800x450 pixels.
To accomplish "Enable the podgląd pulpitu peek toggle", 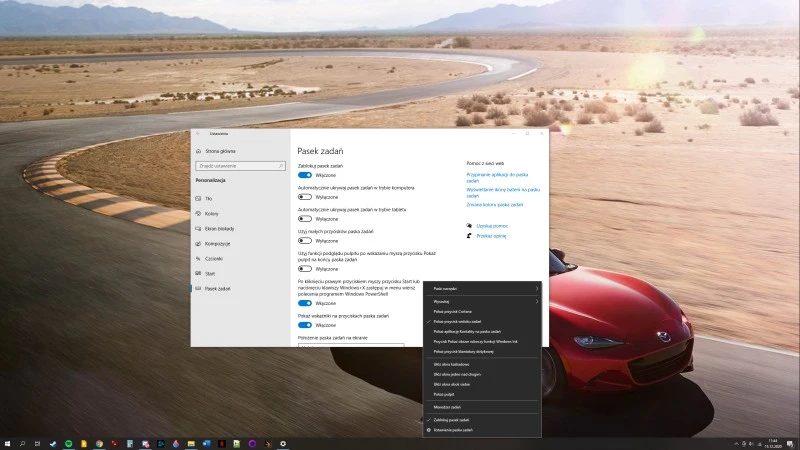I will click(305, 269).
